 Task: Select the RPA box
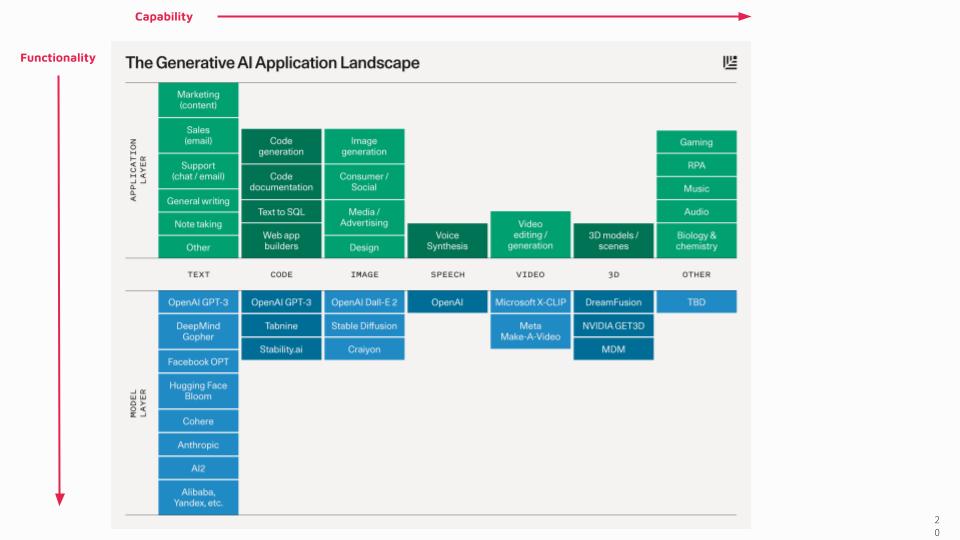tap(697, 165)
